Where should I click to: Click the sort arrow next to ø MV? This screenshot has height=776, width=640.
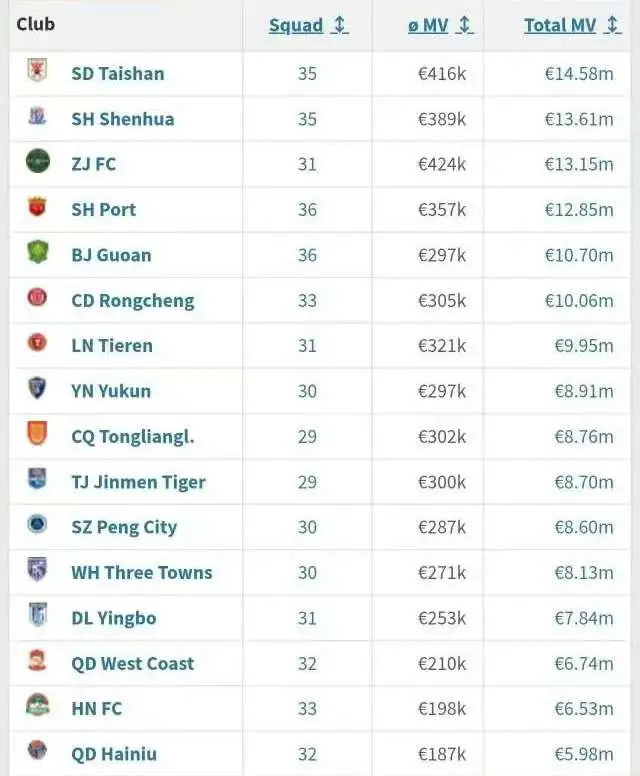click(465, 25)
